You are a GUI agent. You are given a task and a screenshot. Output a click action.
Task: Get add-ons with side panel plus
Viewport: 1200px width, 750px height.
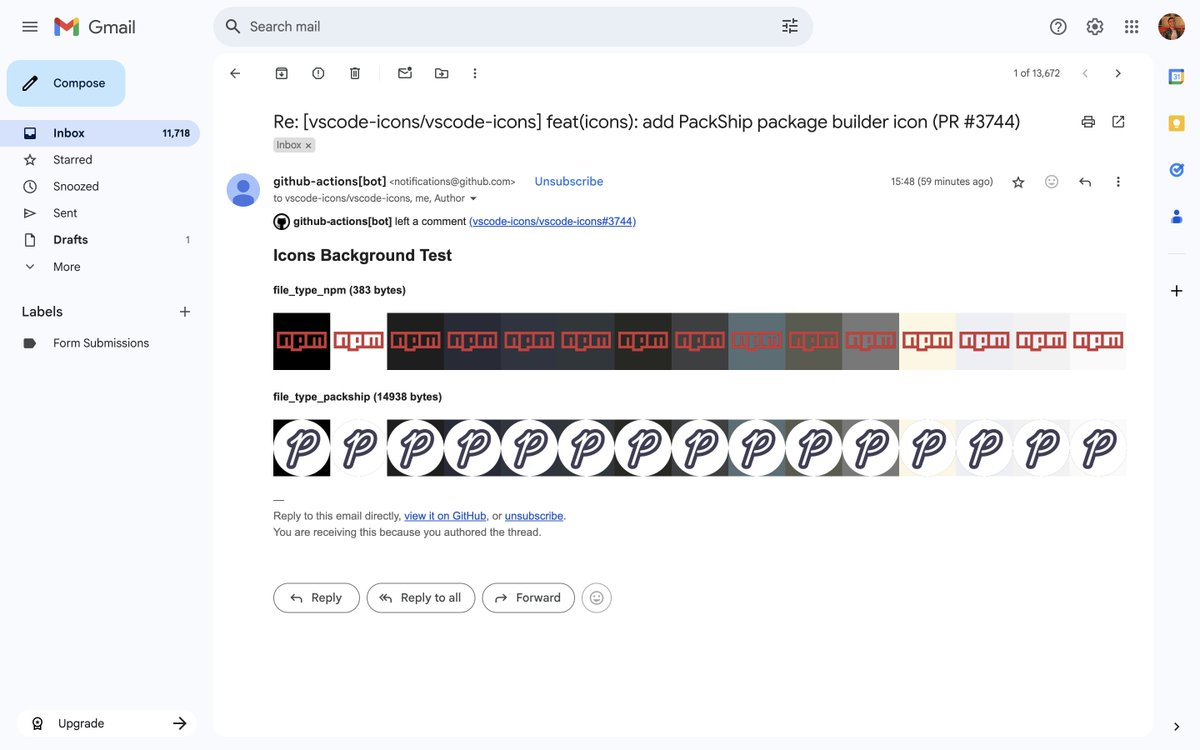1177,291
